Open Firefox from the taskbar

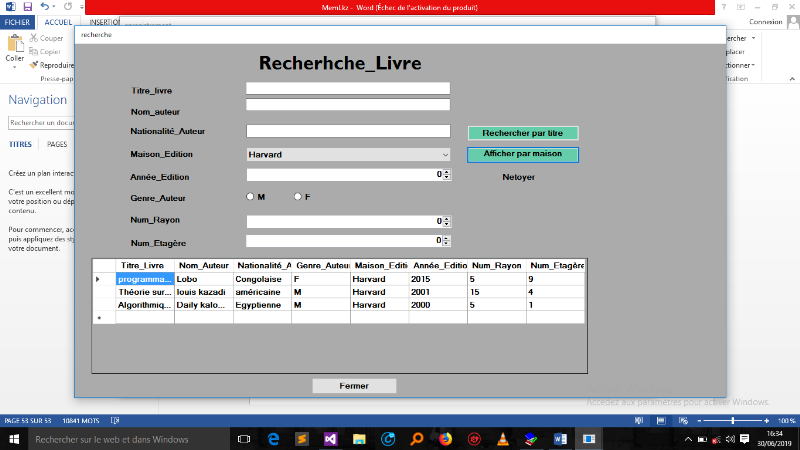(x=445, y=439)
